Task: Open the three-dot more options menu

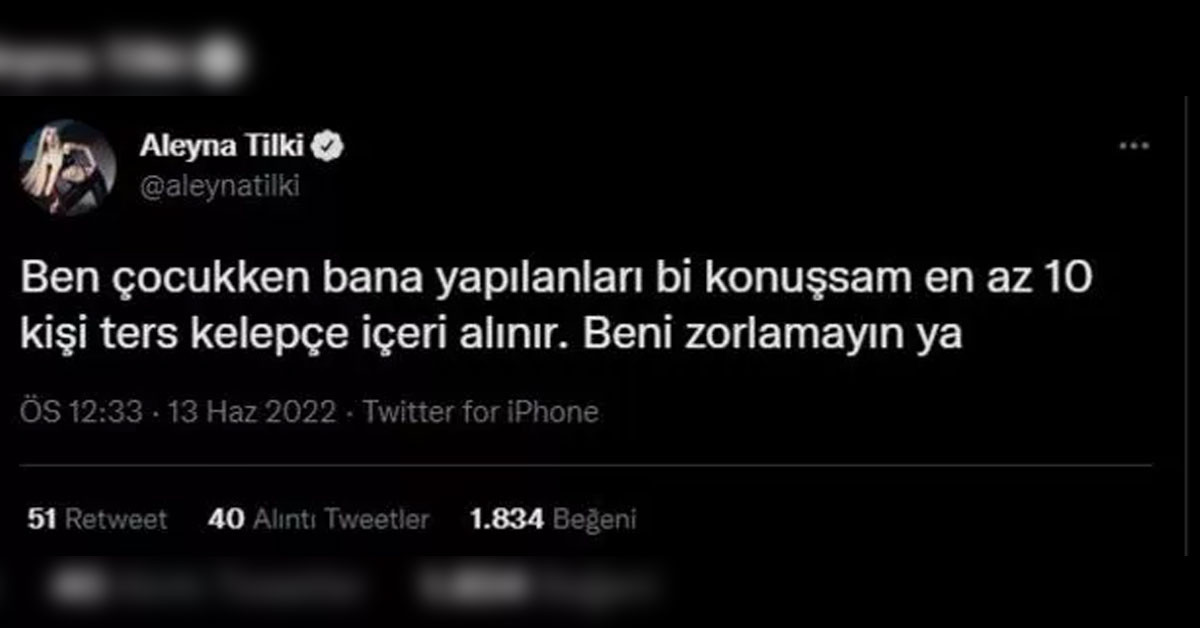Action: click(x=1133, y=147)
